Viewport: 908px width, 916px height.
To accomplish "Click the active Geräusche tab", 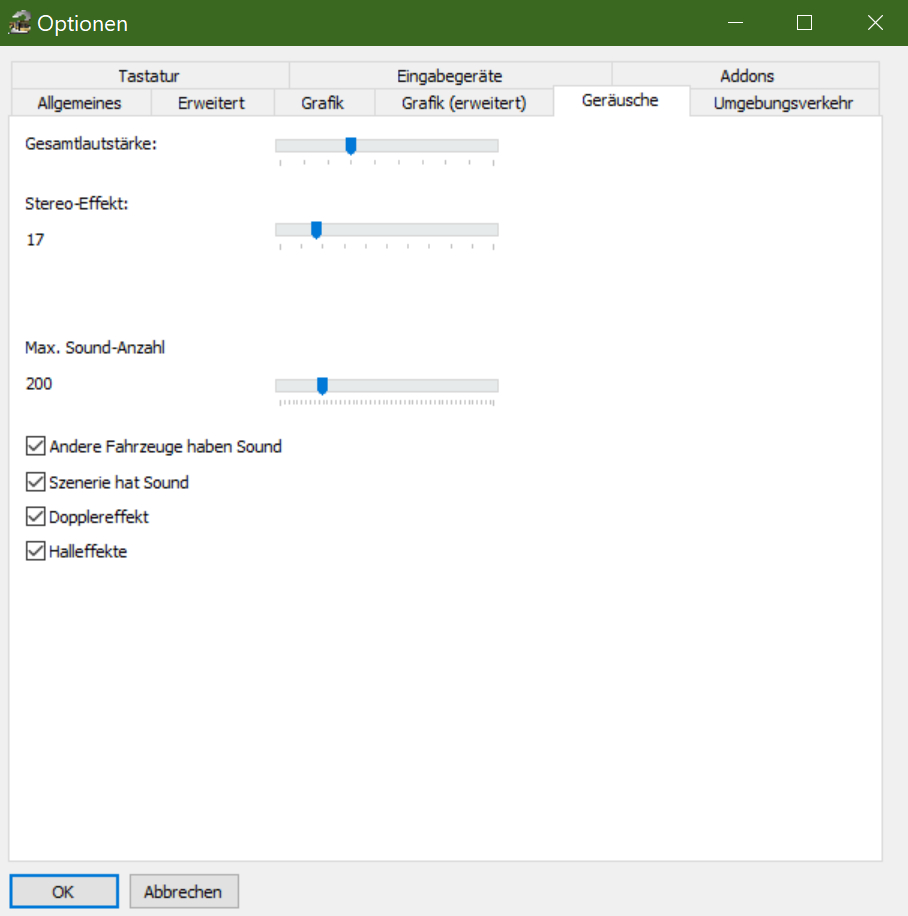I will point(619,101).
